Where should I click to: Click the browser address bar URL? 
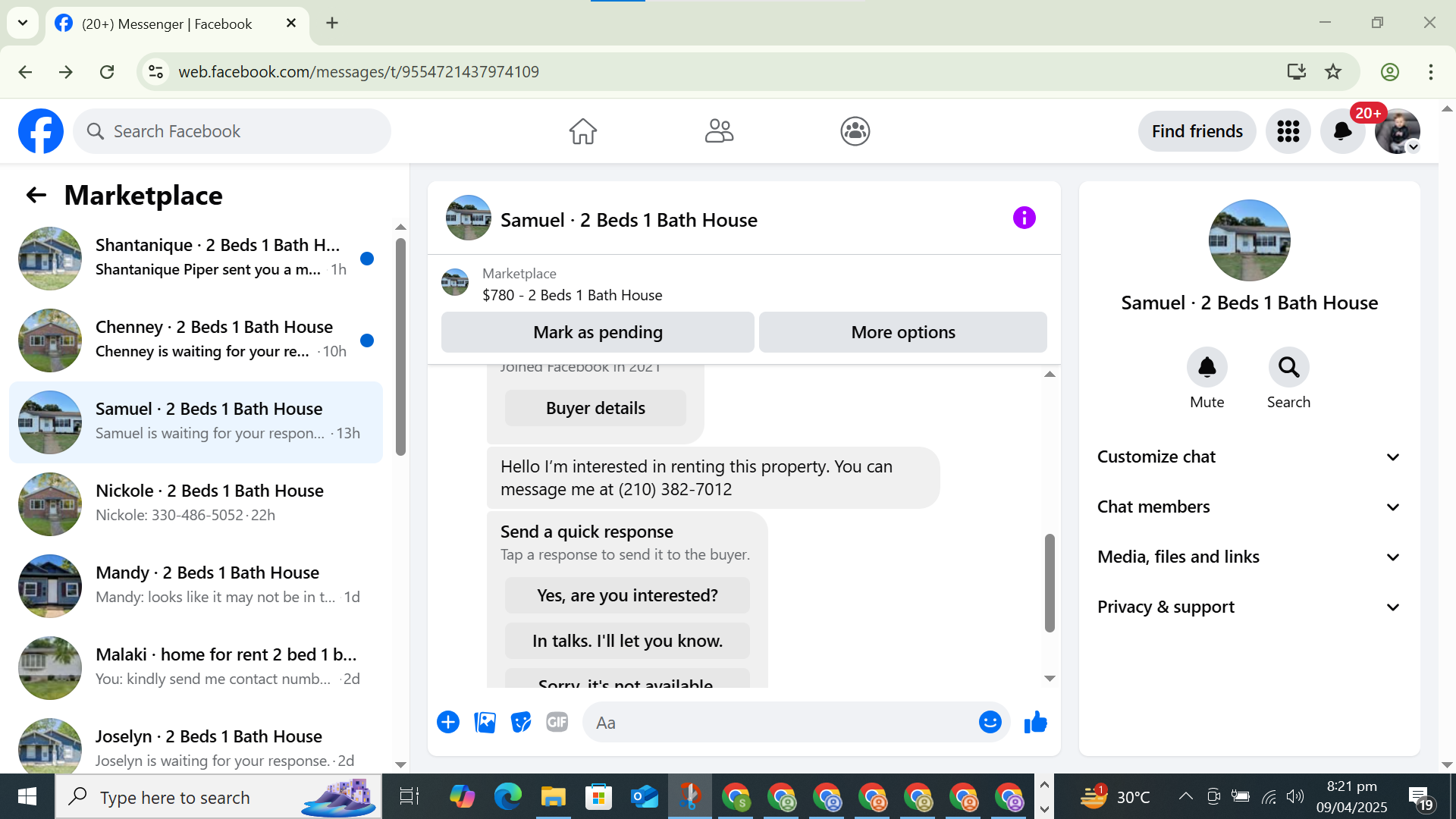(359, 71)
